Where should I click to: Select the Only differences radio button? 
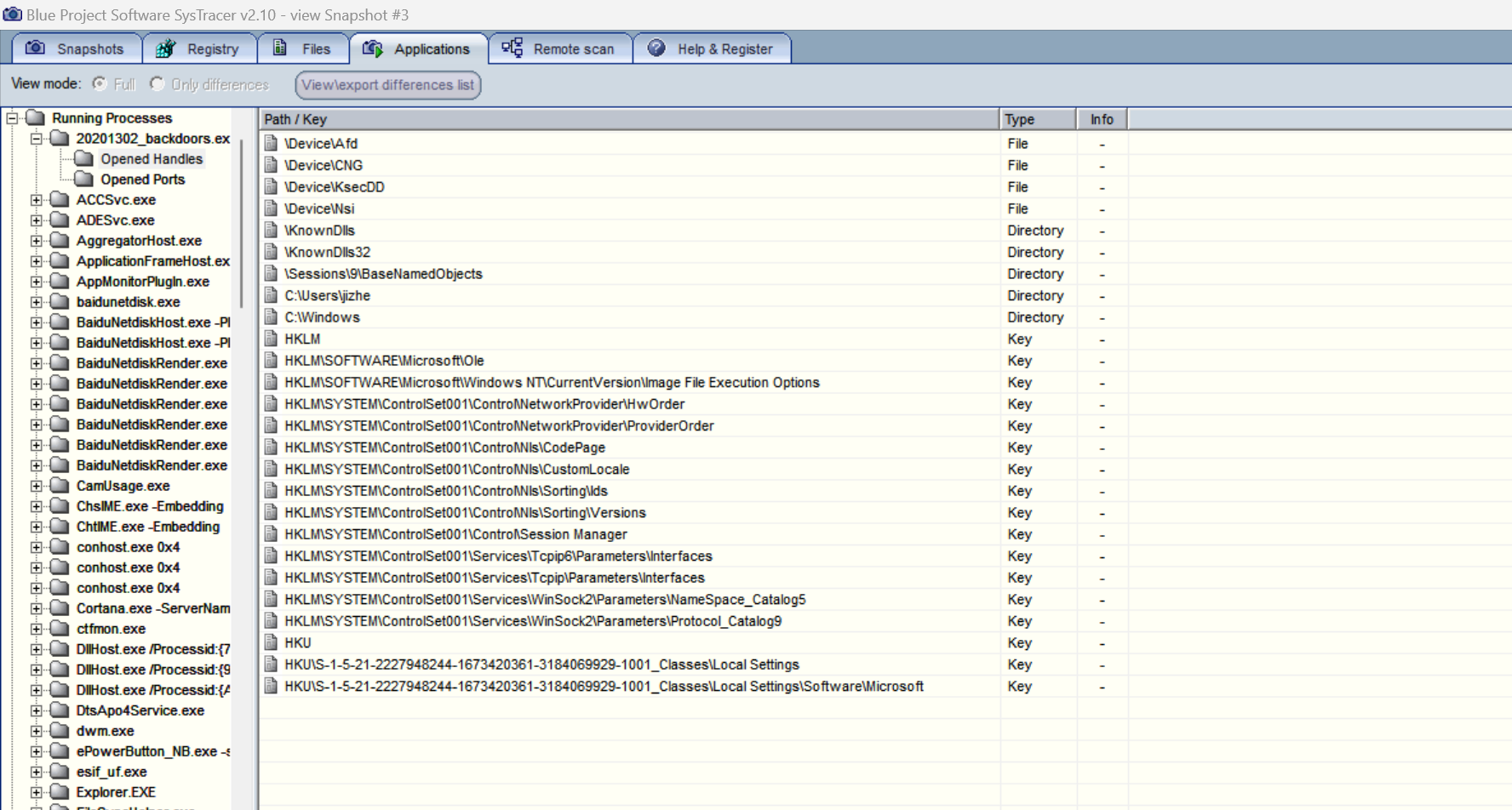[157, 83]
